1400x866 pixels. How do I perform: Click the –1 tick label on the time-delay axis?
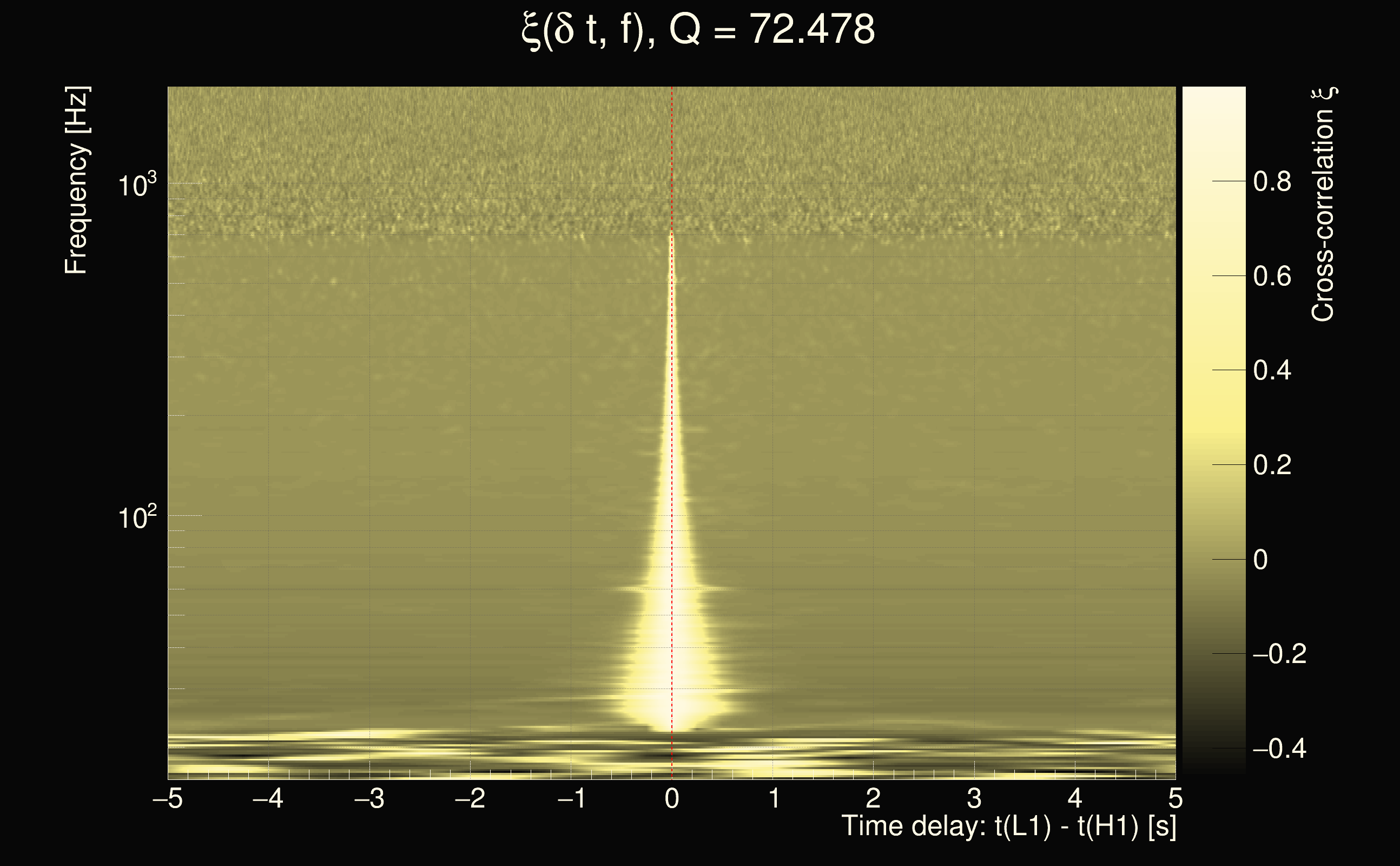click(571, 798)
